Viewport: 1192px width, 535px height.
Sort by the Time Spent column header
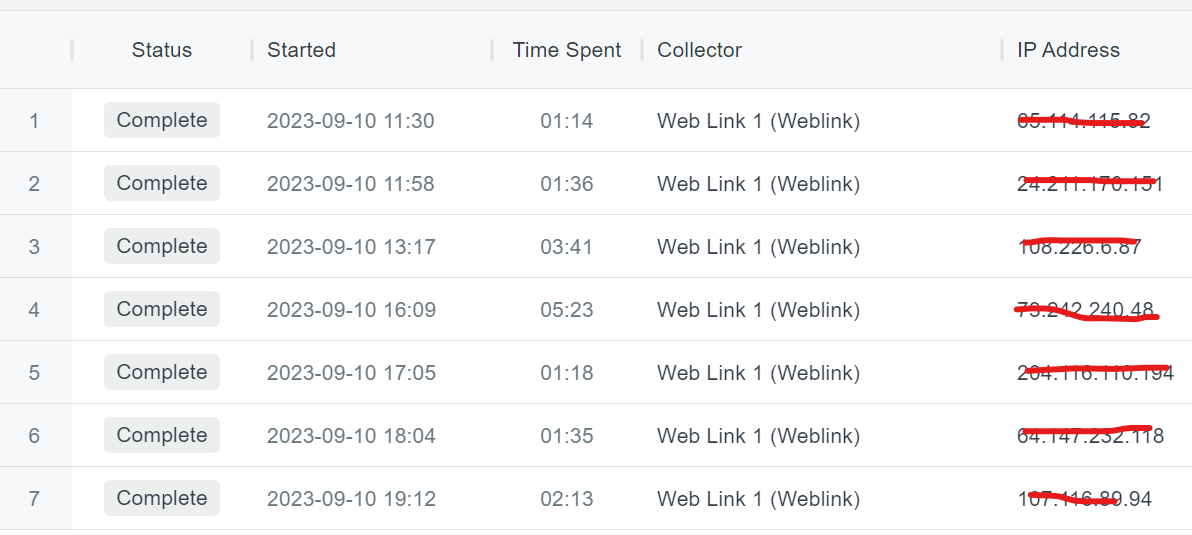pyautogui.click(x=566, y=50)
